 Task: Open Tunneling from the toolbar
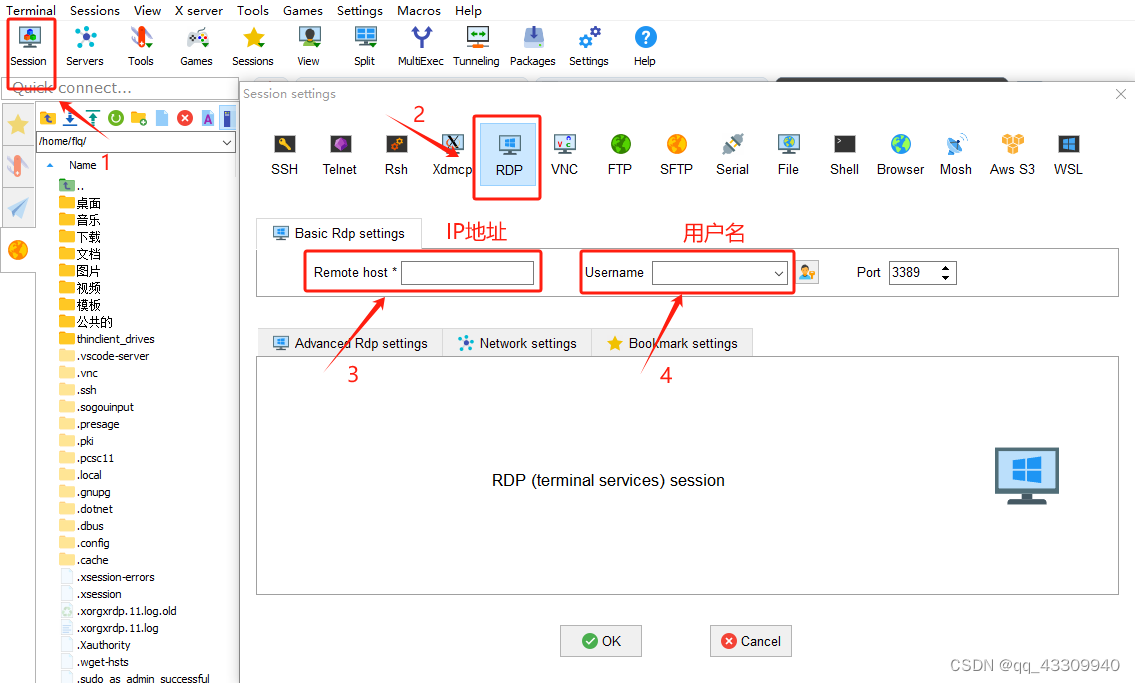click(476, 46)
